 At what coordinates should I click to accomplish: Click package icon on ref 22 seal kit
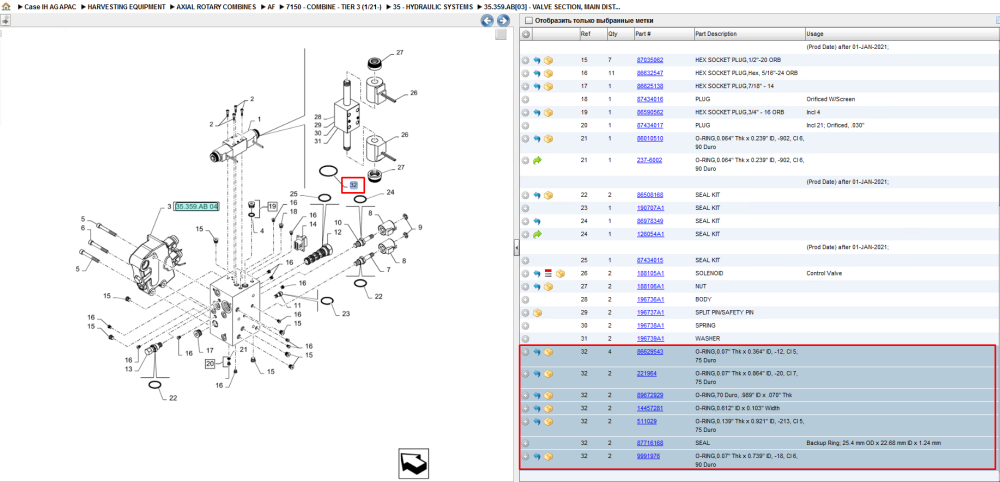click(548, 194)
